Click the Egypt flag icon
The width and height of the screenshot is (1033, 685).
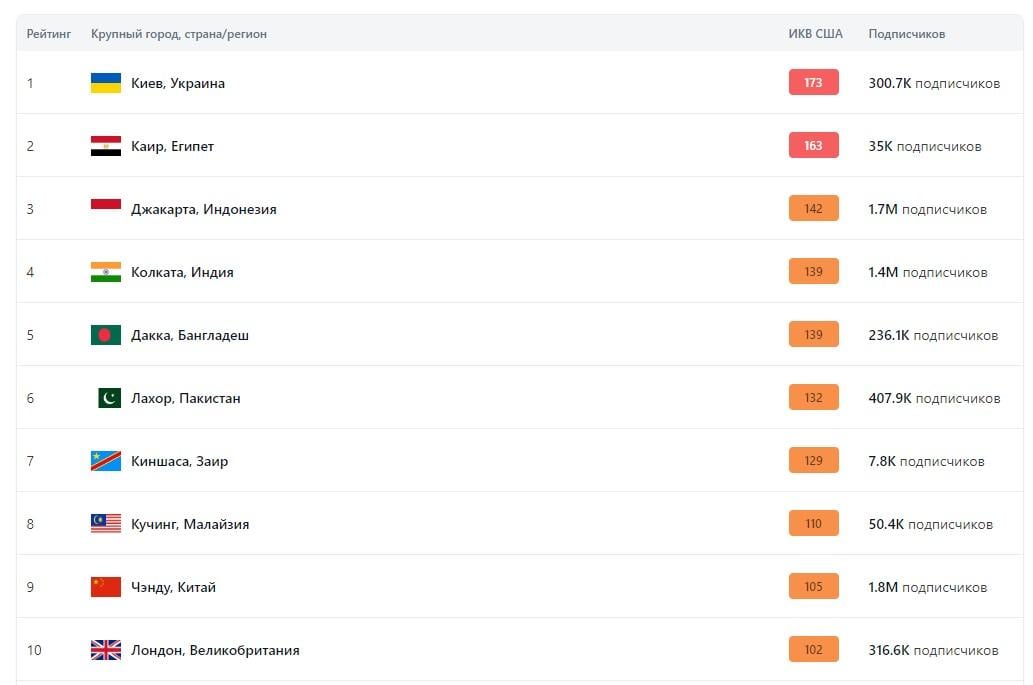(105, 146)
